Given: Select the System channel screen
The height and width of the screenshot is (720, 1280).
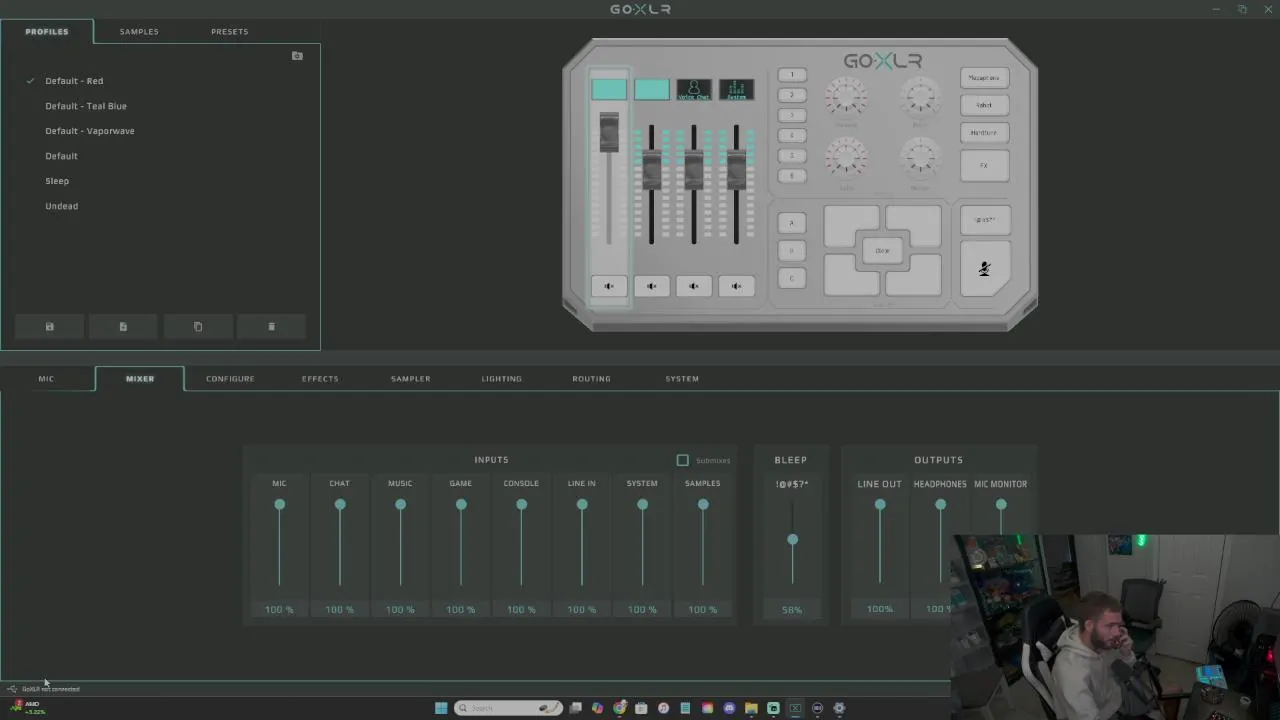Looking at the screenshot, I should [x=736, y=90].
